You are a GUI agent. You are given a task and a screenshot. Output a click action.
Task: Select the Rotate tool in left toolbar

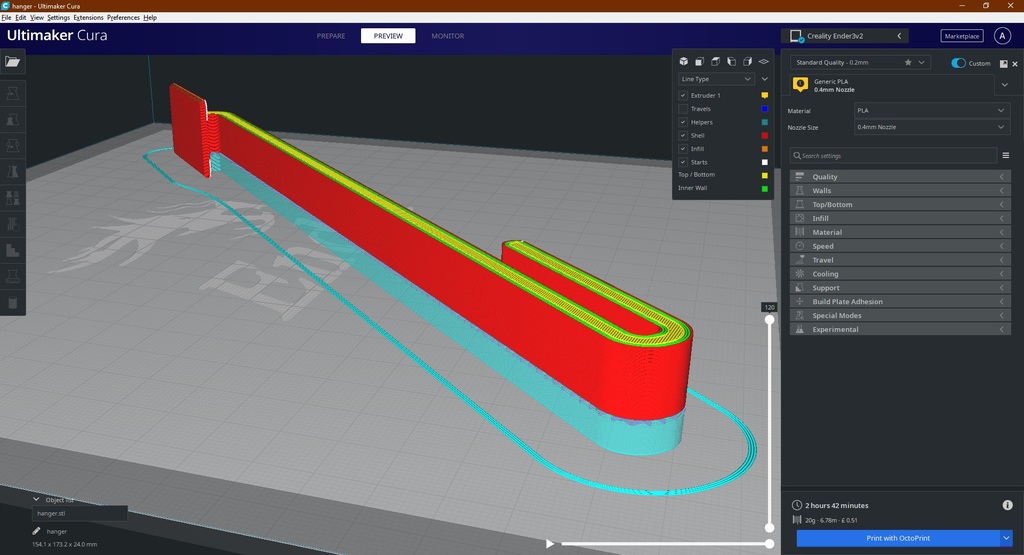[x=12, y=146]
